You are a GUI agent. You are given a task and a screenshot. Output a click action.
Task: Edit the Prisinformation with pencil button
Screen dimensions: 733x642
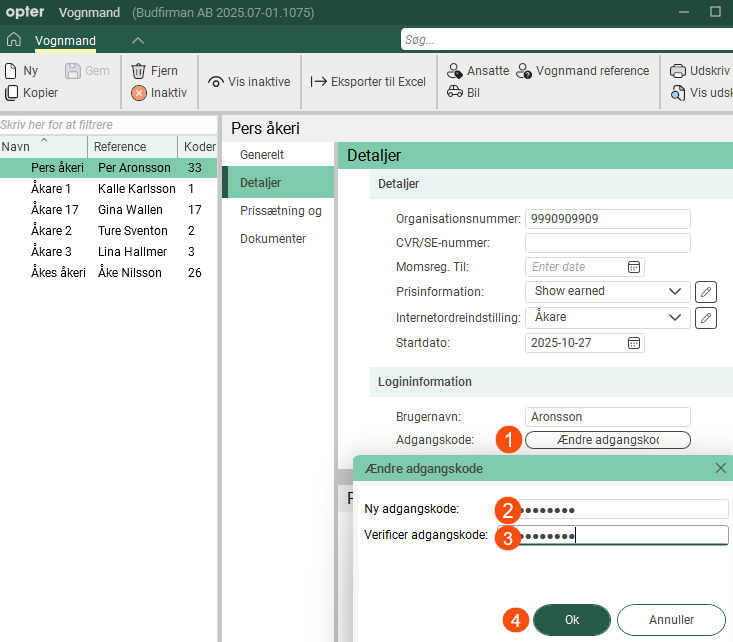[706, 291]
